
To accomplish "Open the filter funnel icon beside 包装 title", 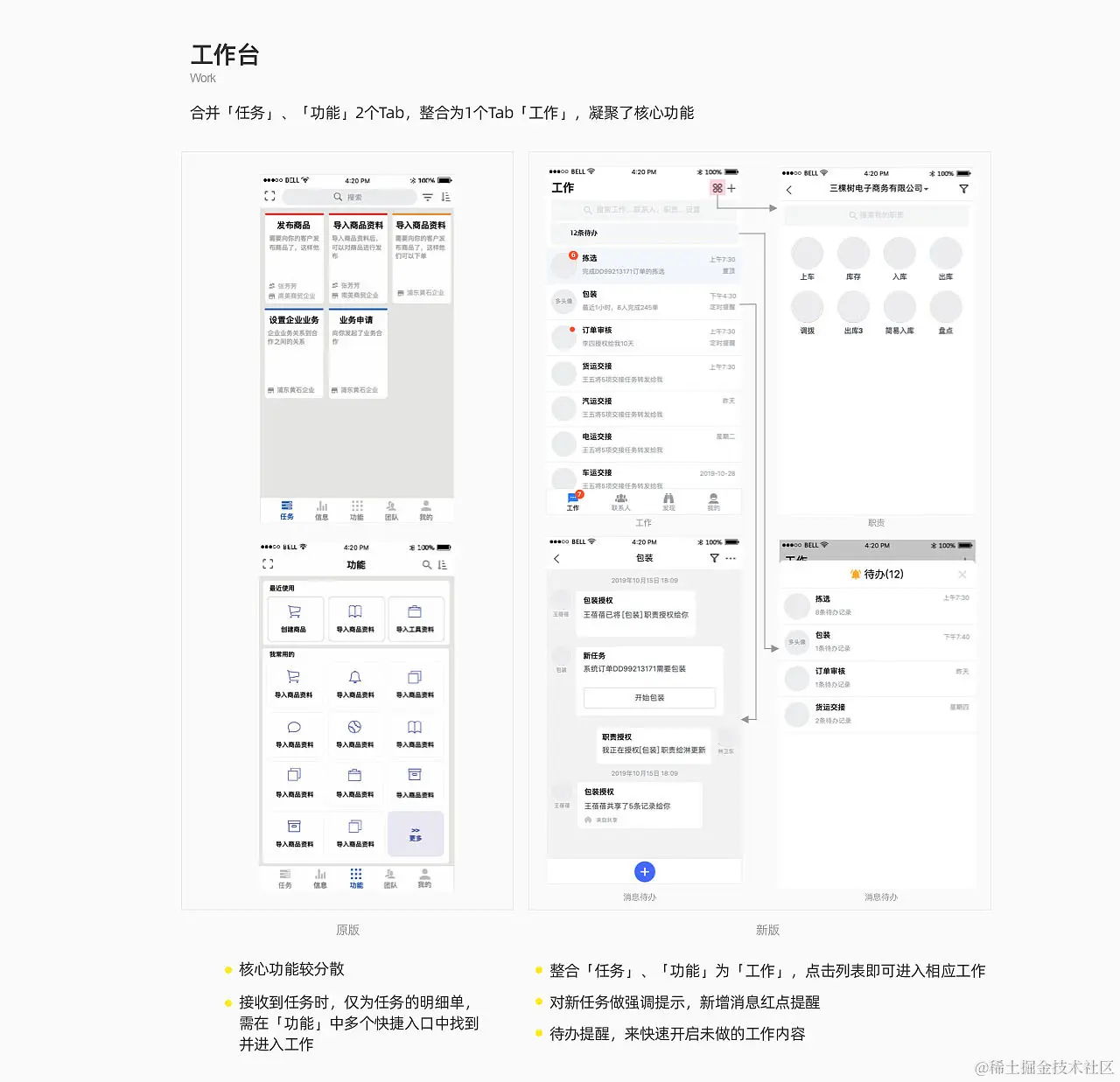I will (714, 558).
